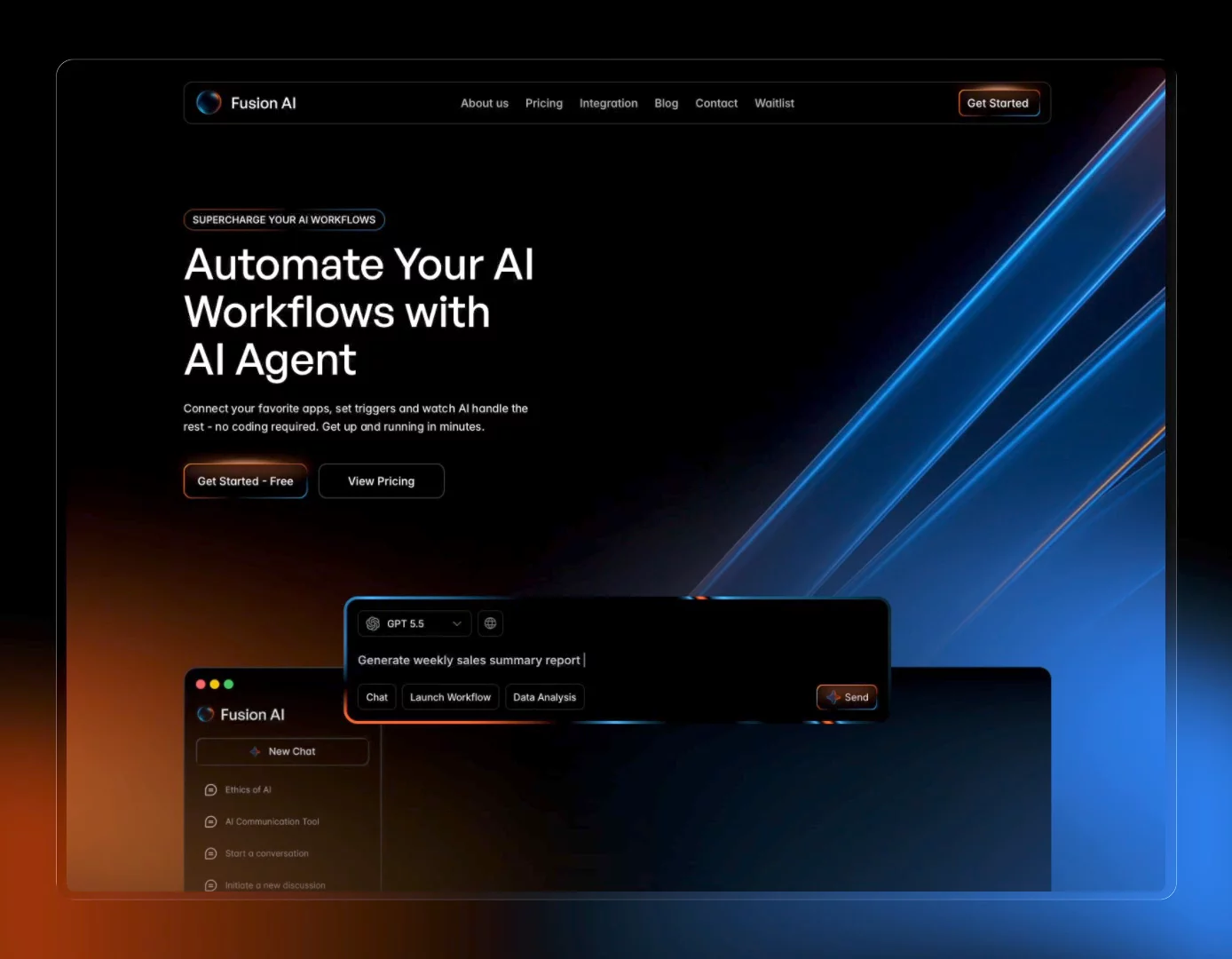
Task: Open the About us page
Action: click(x=485, y=103)
